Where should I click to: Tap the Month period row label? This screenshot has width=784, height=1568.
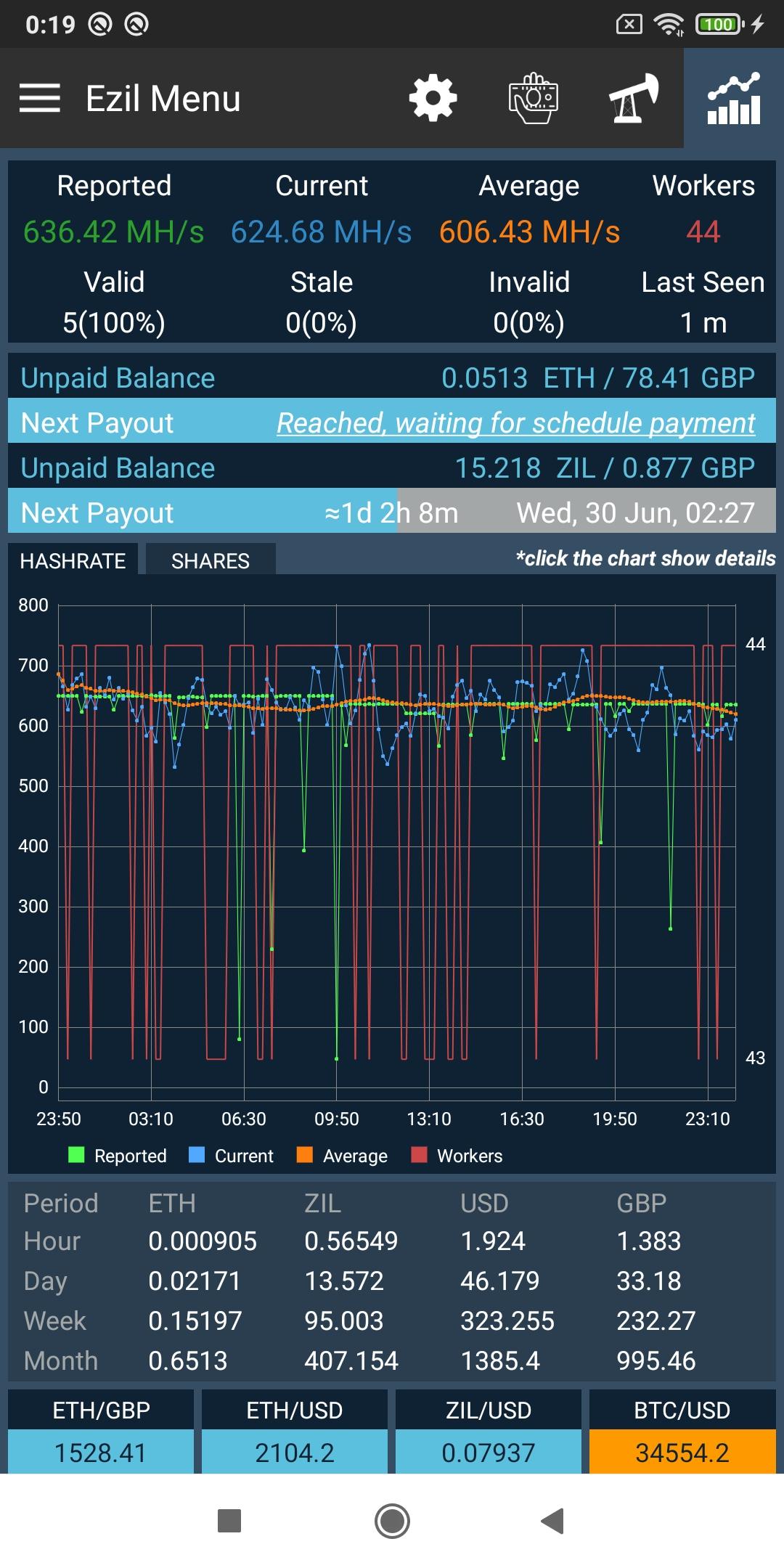[x=61, y=1361]
